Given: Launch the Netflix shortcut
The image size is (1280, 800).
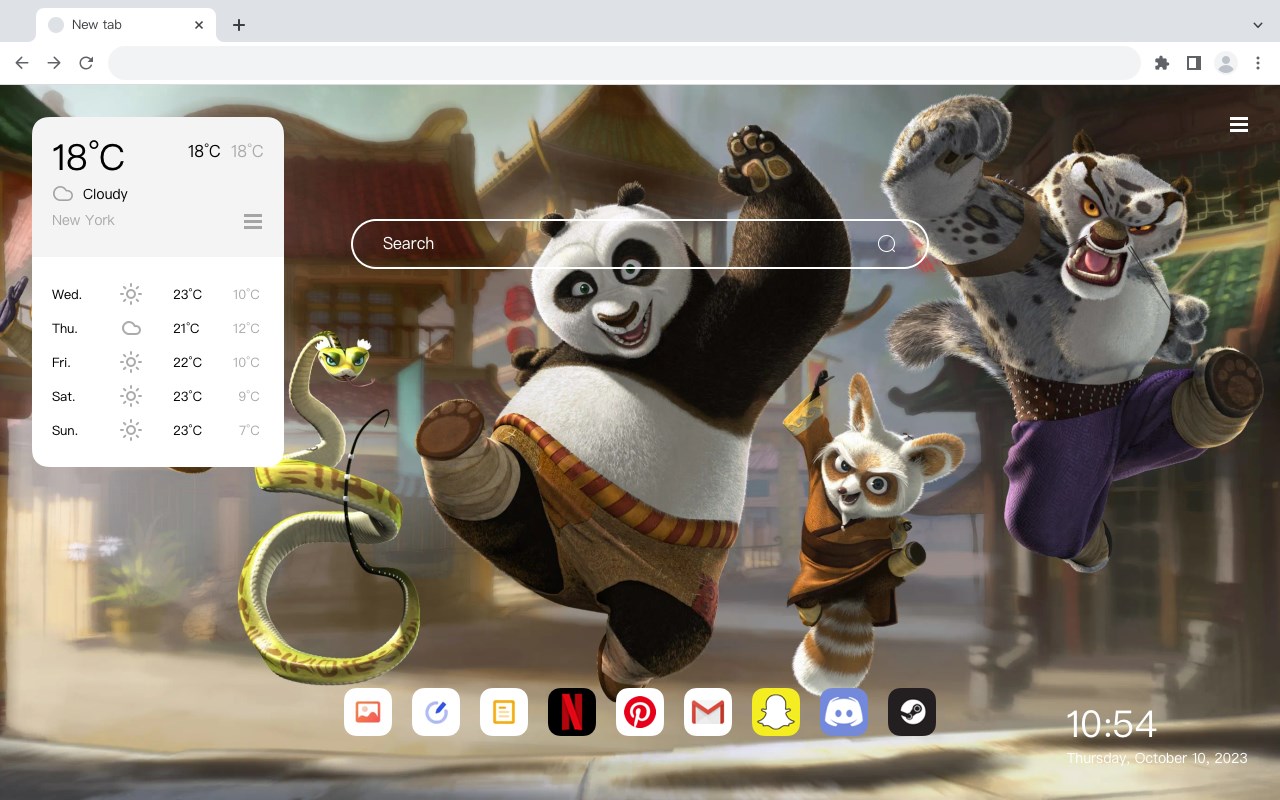Looking at the screenshot, I should click(x=572, y=712).
